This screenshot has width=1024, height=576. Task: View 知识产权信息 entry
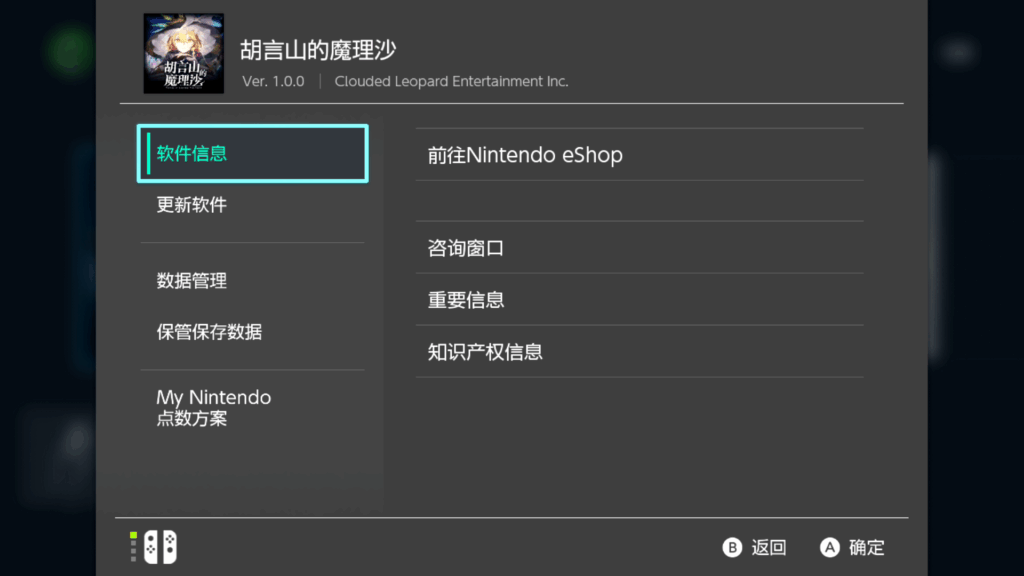tap(639, 352)
